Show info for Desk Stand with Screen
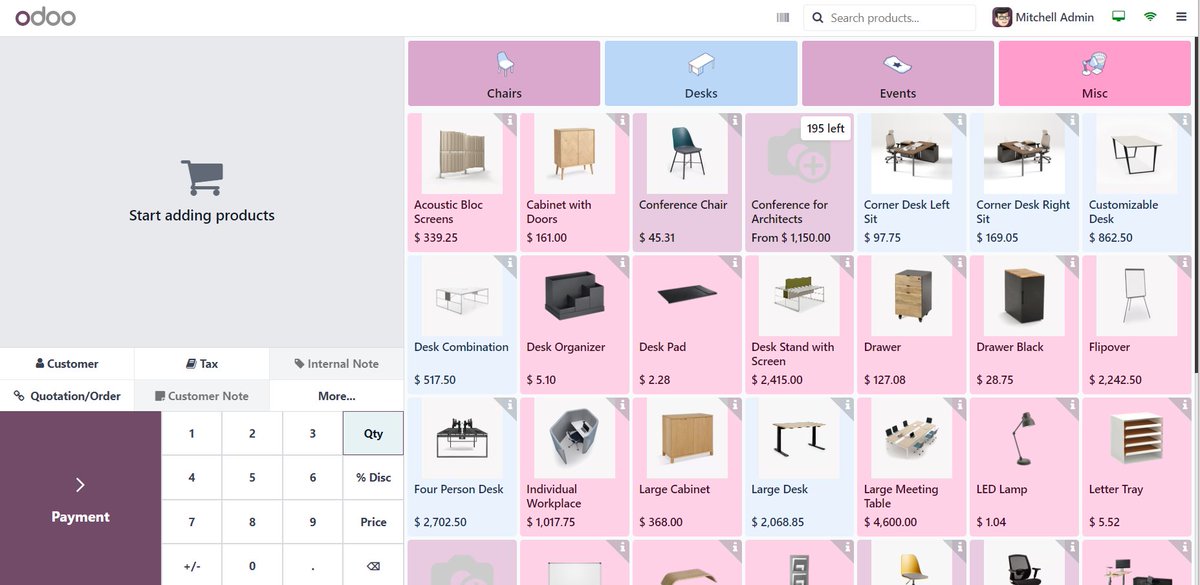 coord(847,262)
